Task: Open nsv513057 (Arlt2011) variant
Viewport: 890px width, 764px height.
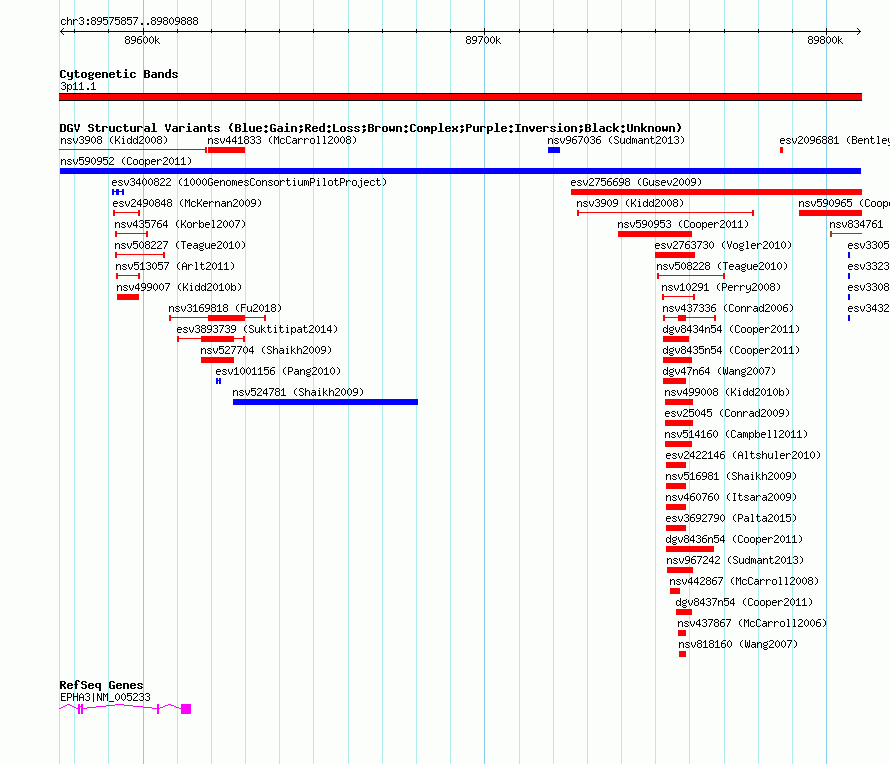Action: (175, 266)
